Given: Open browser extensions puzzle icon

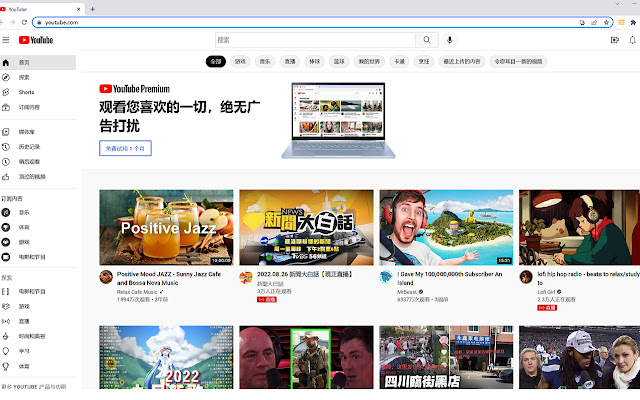Looking at the screenshot, I should (633, 22).
